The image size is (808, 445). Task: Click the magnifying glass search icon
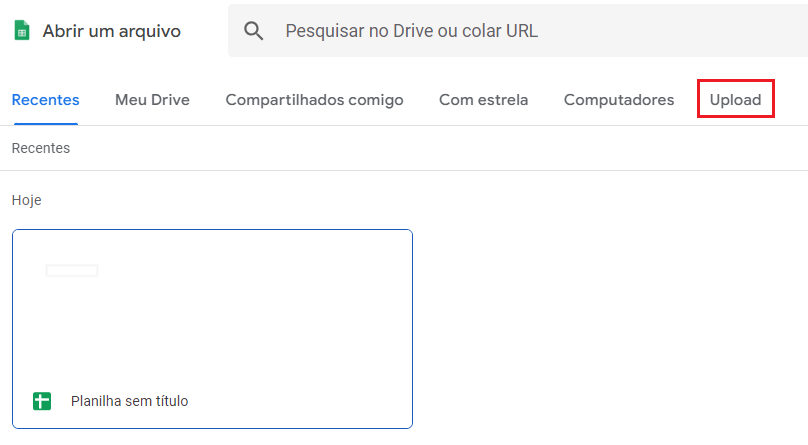point(253,31)
